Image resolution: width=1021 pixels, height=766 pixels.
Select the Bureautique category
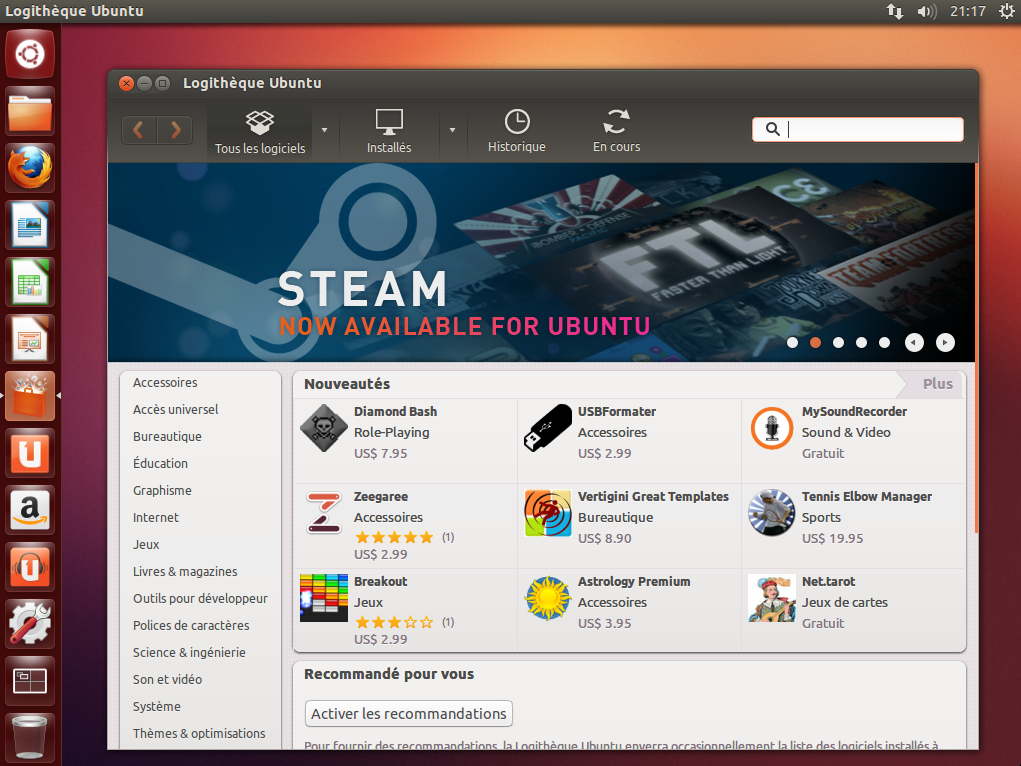pos(167,437)
